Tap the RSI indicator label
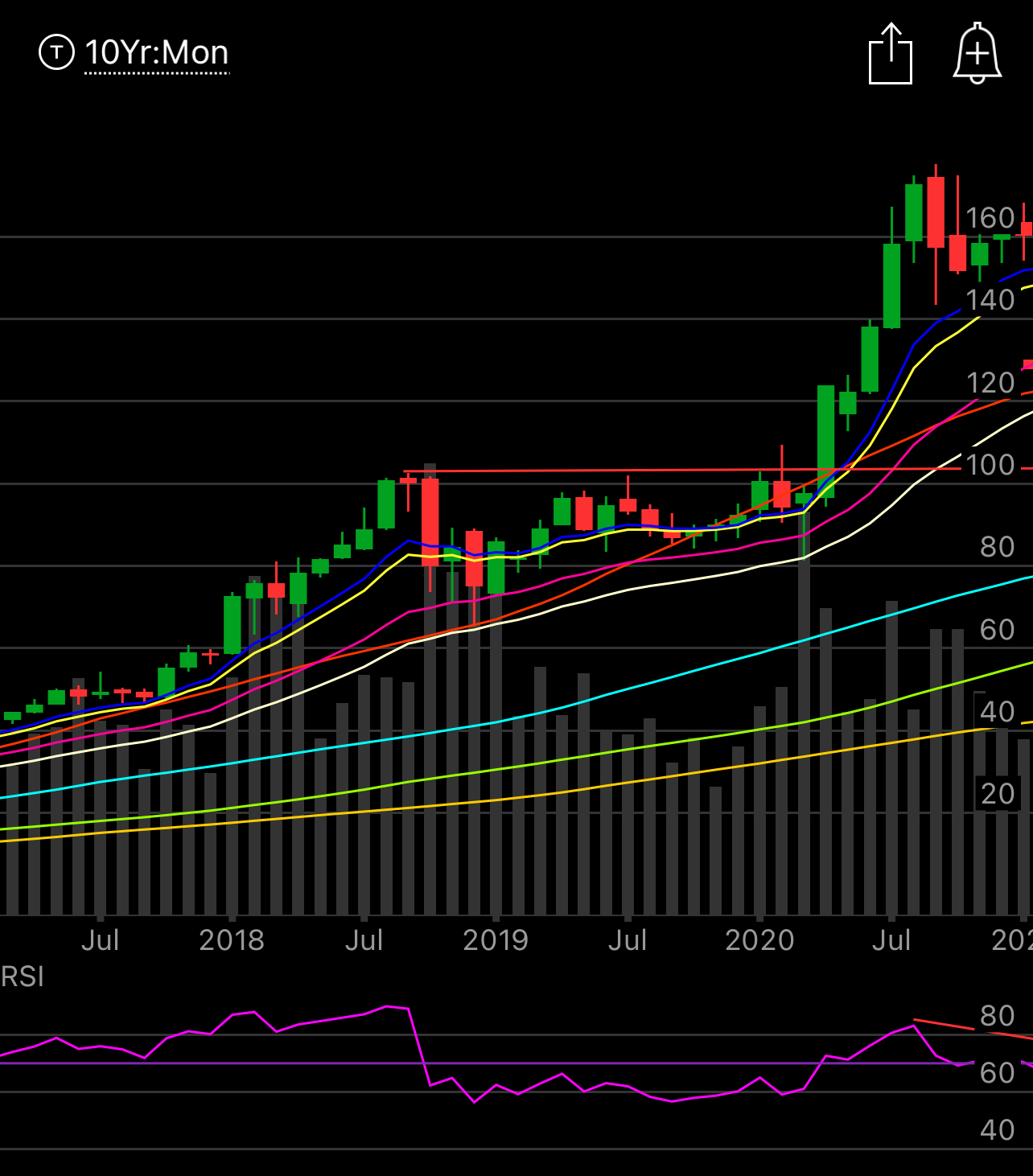 23,977
